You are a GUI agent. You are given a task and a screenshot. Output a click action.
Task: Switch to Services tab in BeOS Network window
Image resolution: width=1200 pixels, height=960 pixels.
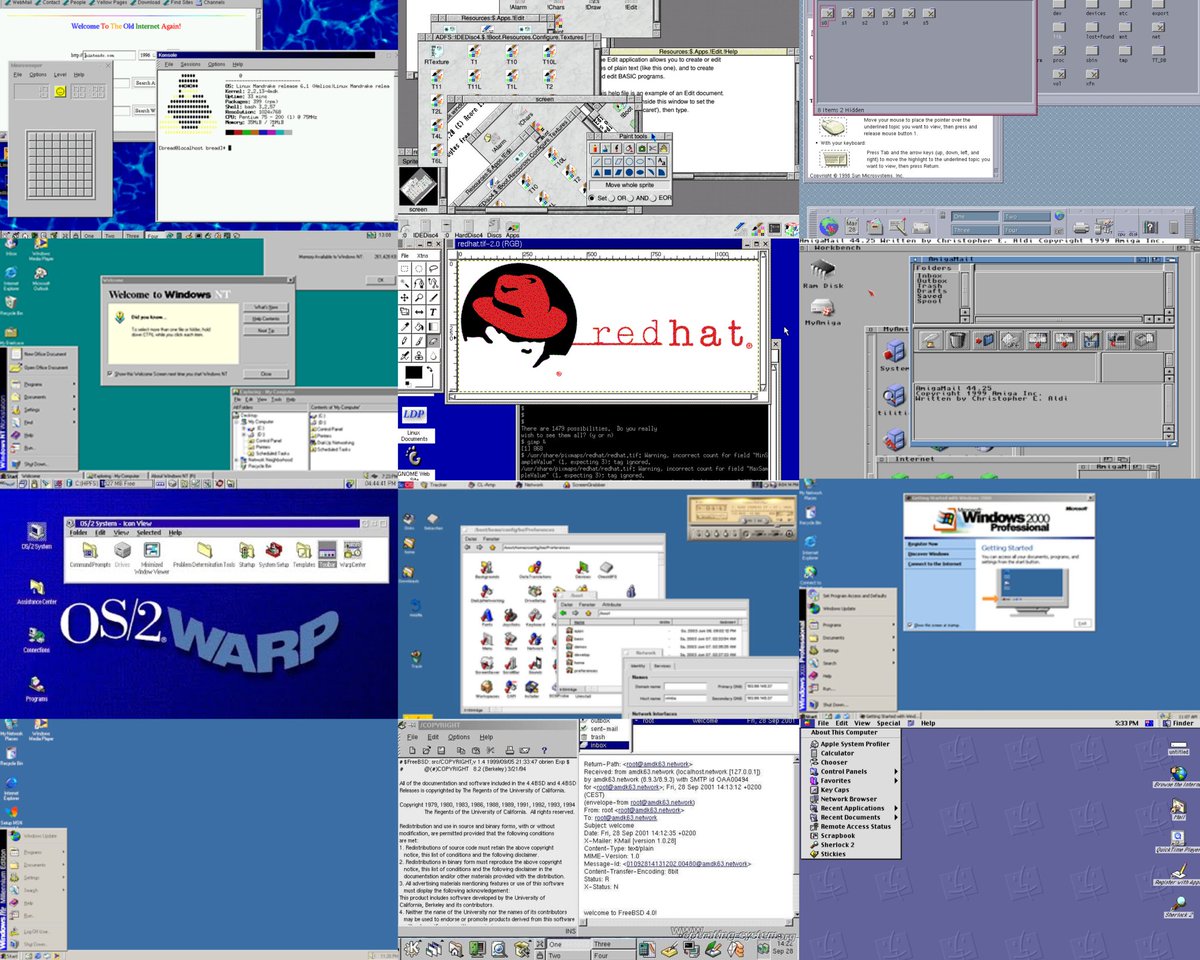(x=662, y=666)
